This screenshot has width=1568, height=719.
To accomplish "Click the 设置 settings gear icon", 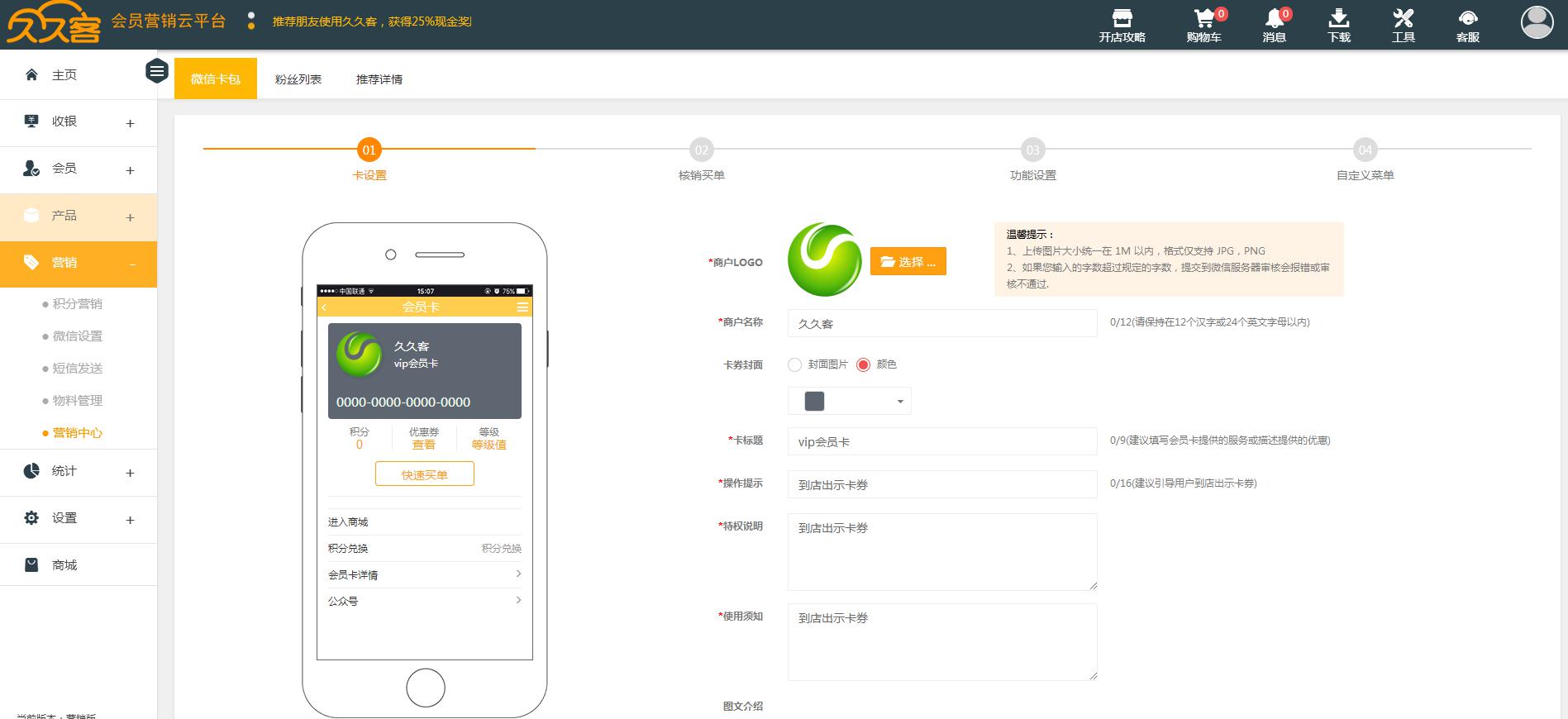I will [x=31, y=518].
